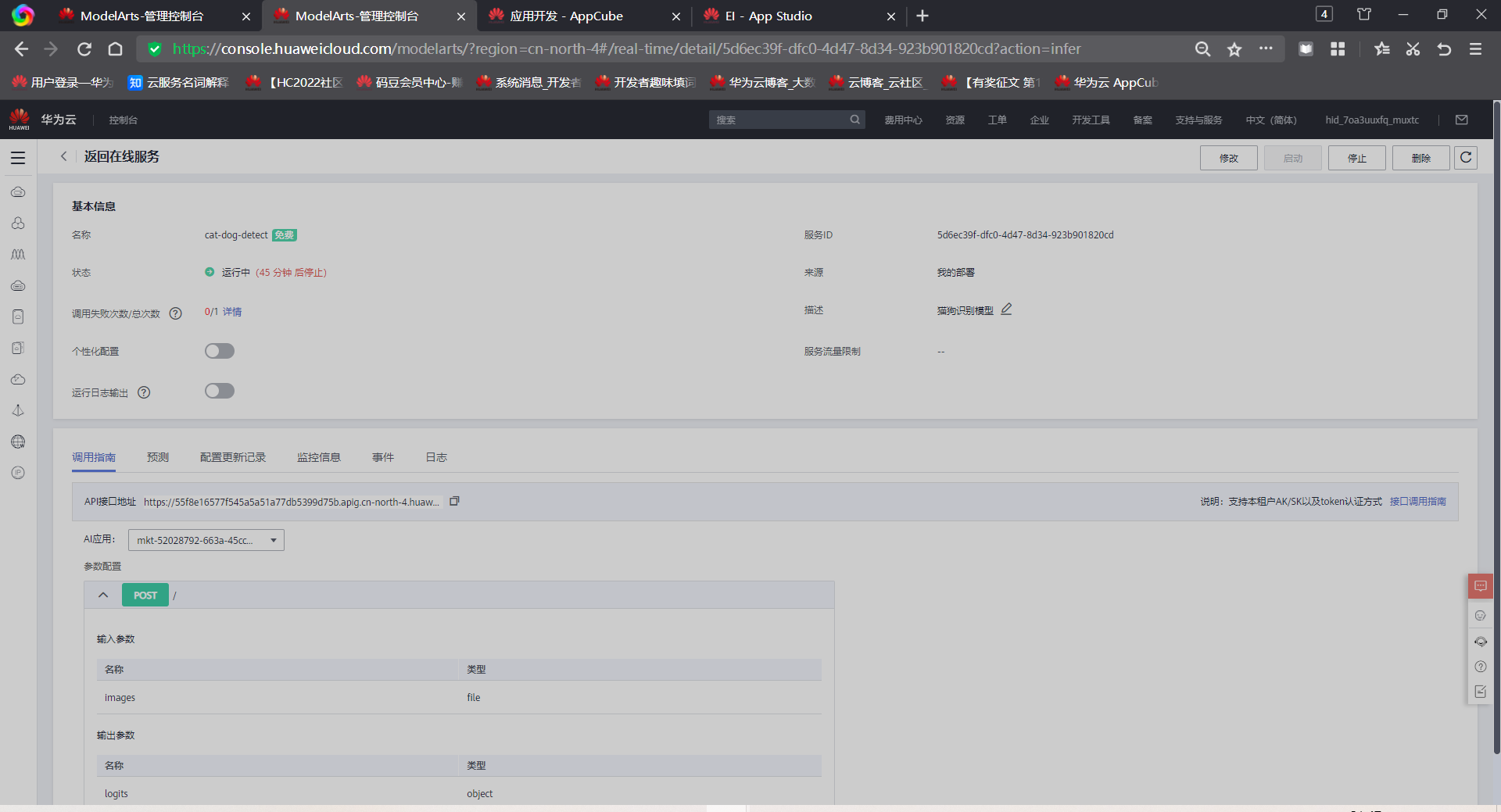
Task: Edit the 描述 with the pencil icon
Action: (x=1007, y=309)
